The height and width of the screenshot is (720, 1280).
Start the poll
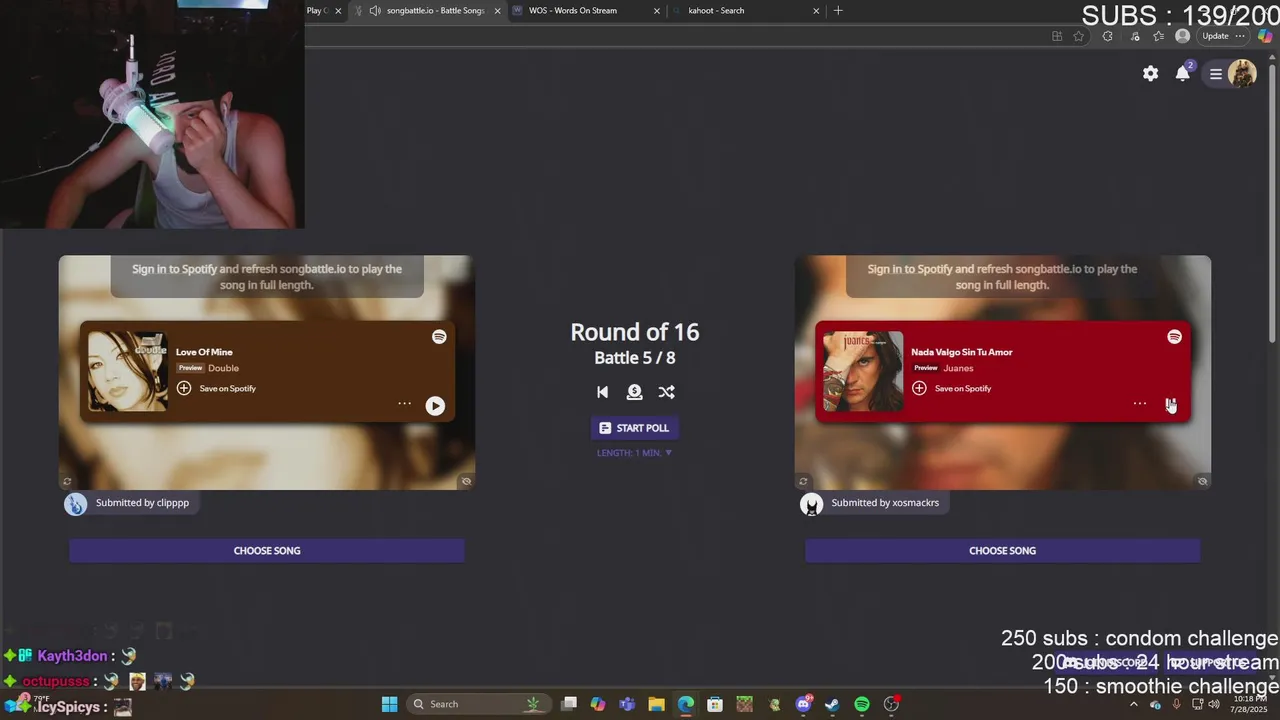[x=634, y=428]
